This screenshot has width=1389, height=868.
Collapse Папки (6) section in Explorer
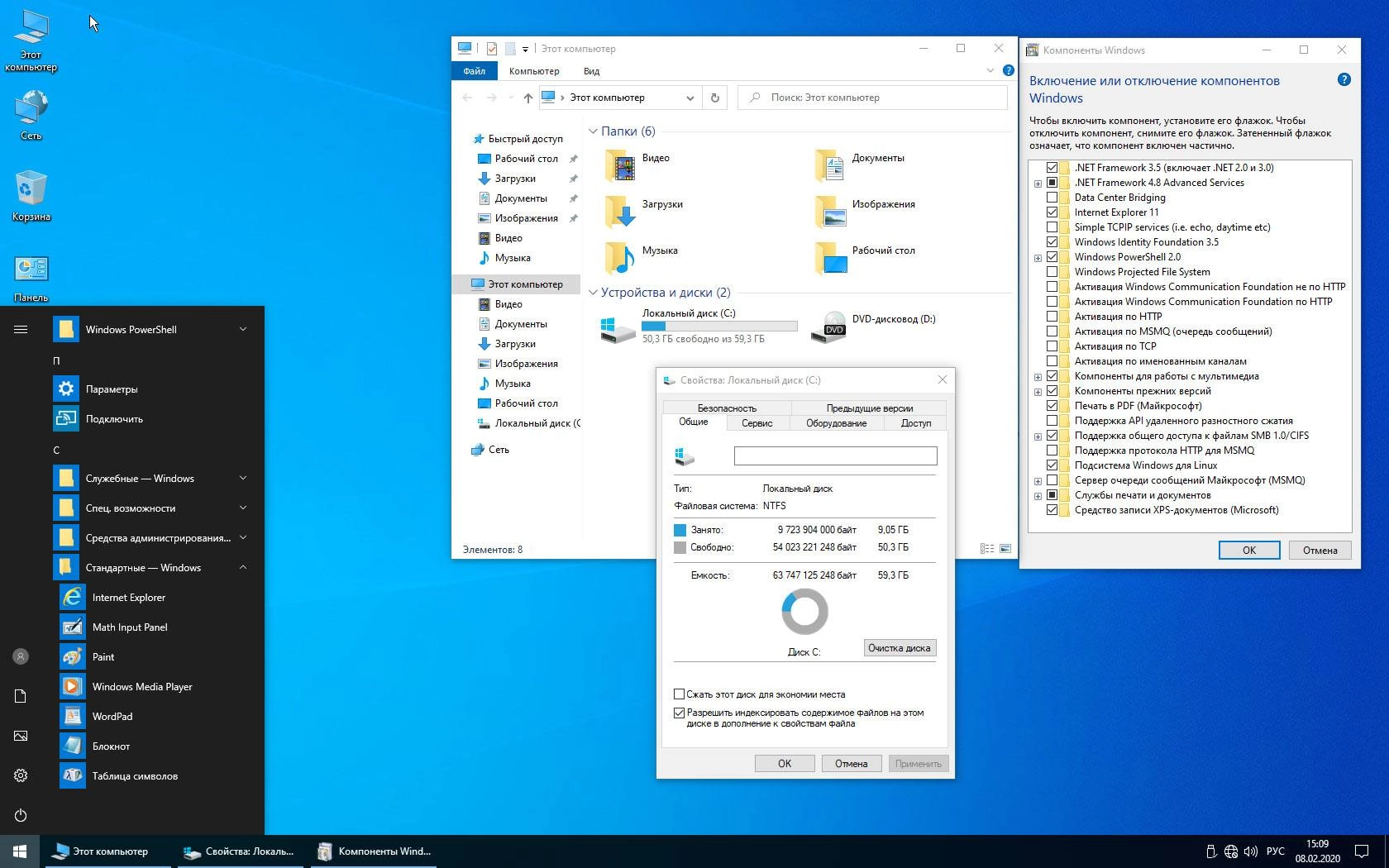click(593, 131)
